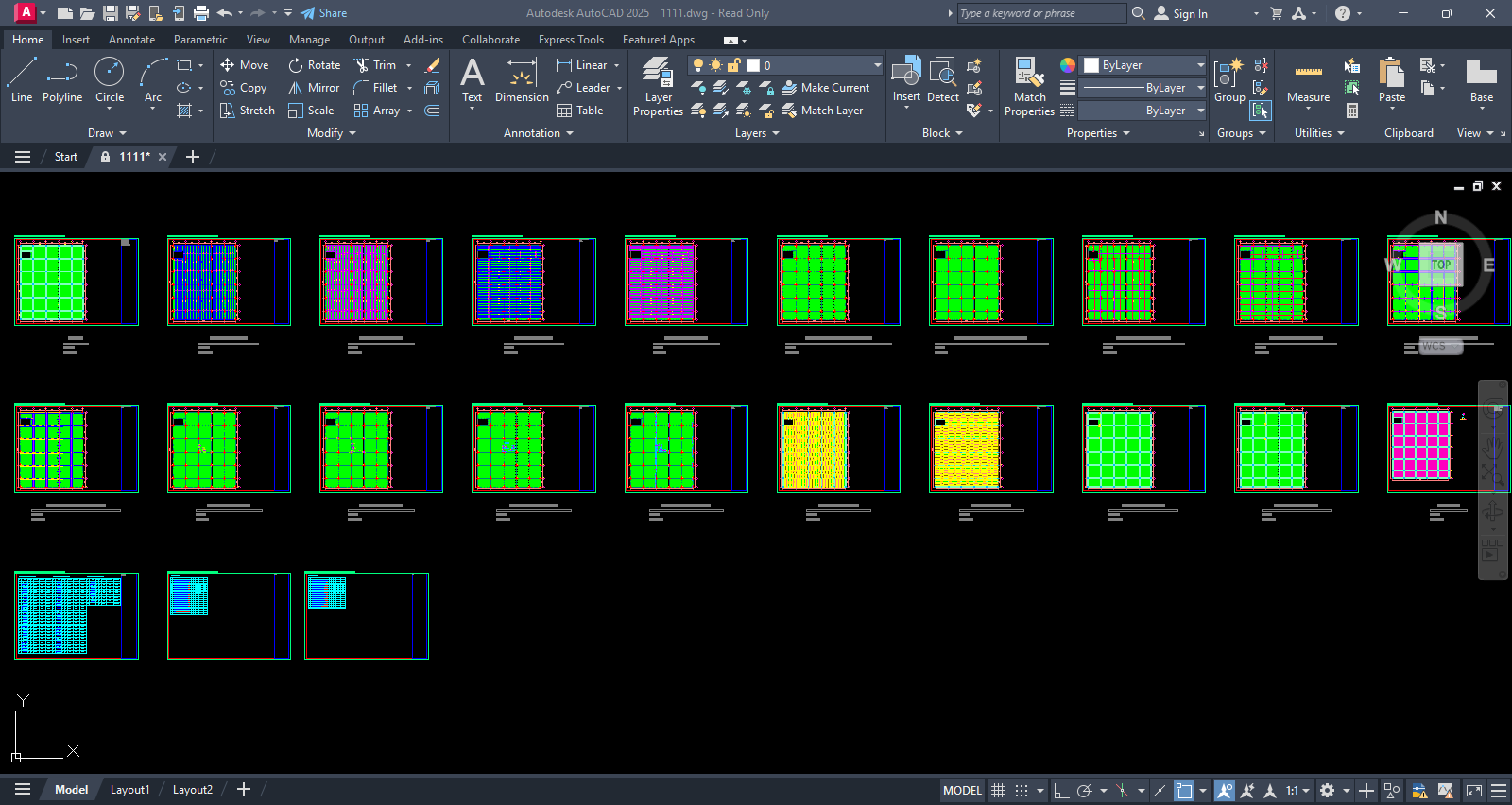
Task: Open the Layout1 tab
Action: coord(129,790)
